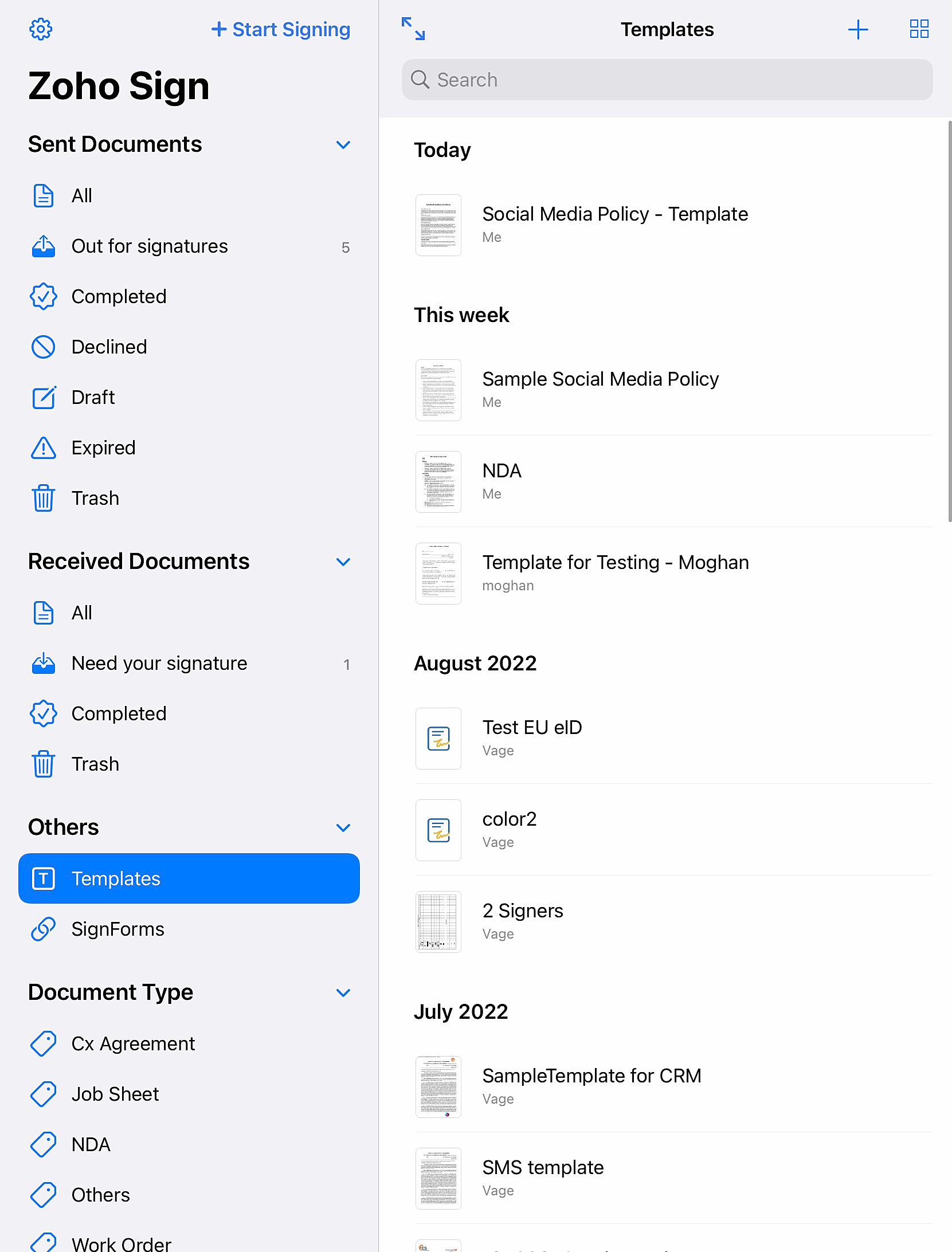This screenshot has width=952, height=1252.
Task: Click the Template for Testing - Moghan thumbnail
Action: (x=438, y=574)
